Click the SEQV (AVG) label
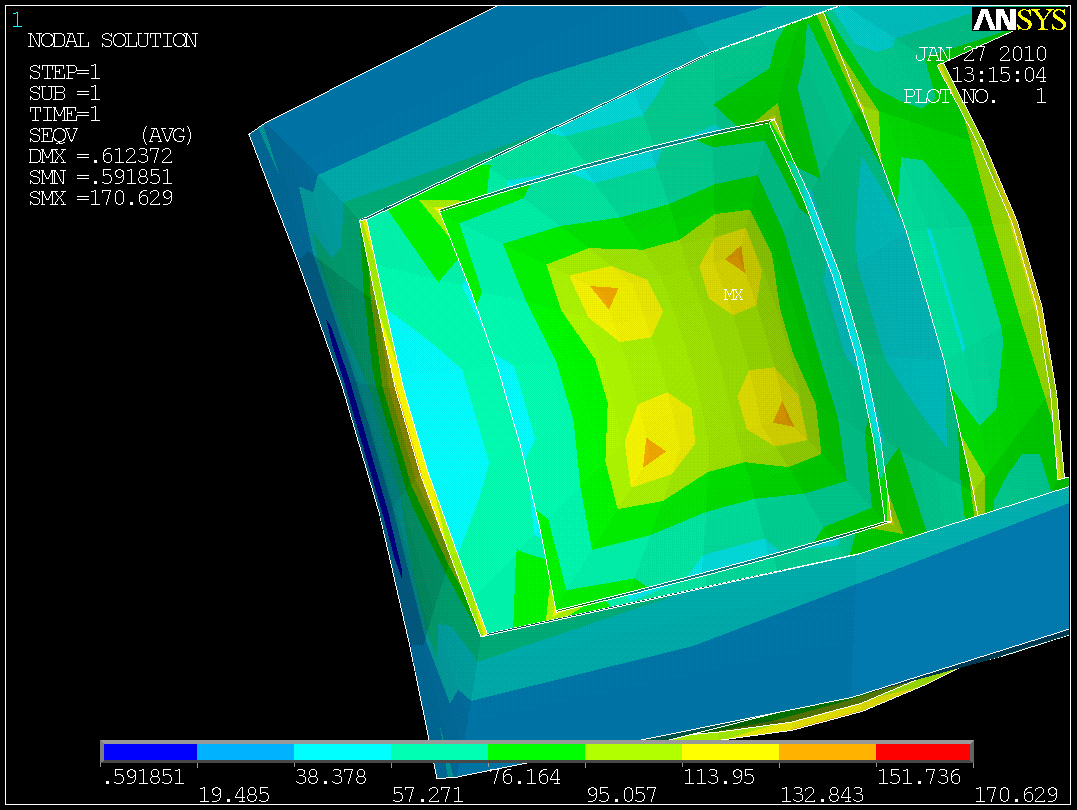 (111, 135)
